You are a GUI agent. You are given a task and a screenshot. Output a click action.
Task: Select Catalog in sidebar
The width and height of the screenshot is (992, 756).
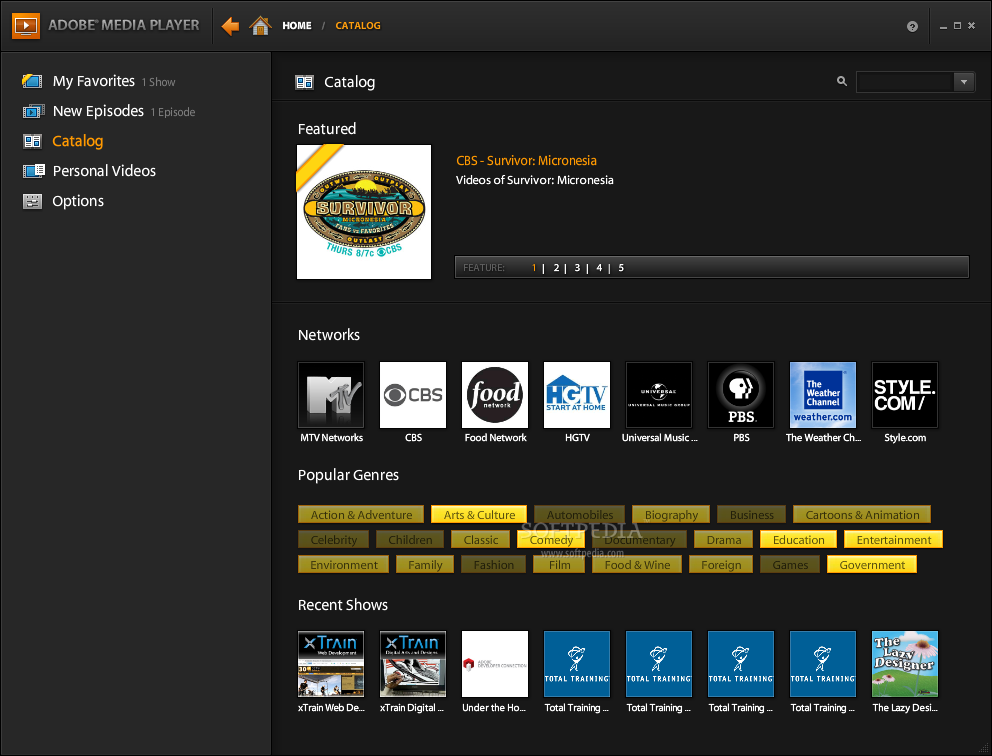pyautogui.click(x=78, y=141)
